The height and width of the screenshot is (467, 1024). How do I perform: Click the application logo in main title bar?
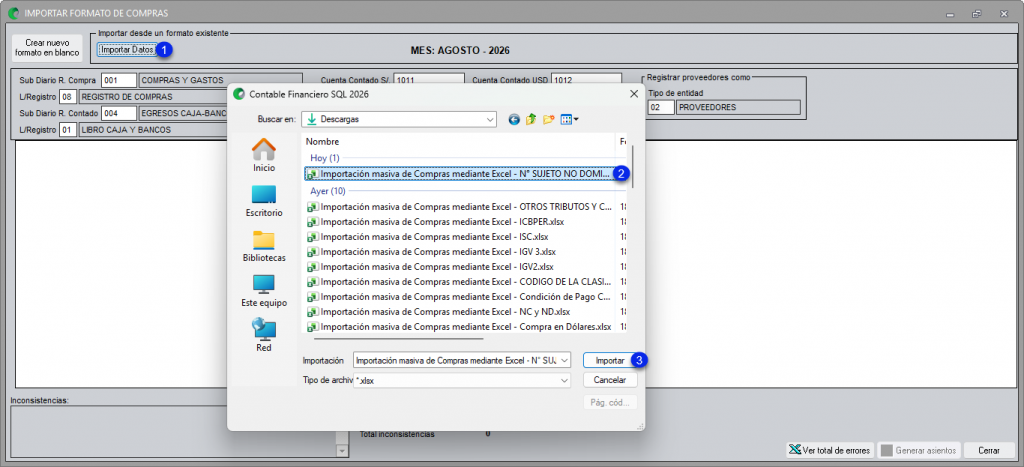coord(13,13)
